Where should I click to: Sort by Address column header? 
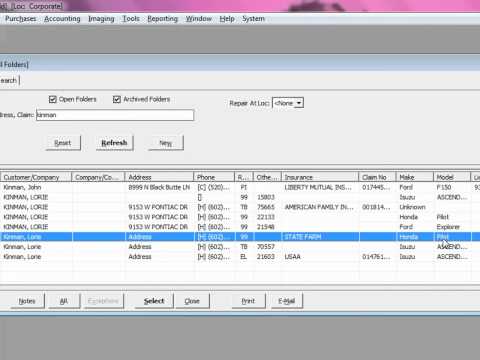[159, 177]
